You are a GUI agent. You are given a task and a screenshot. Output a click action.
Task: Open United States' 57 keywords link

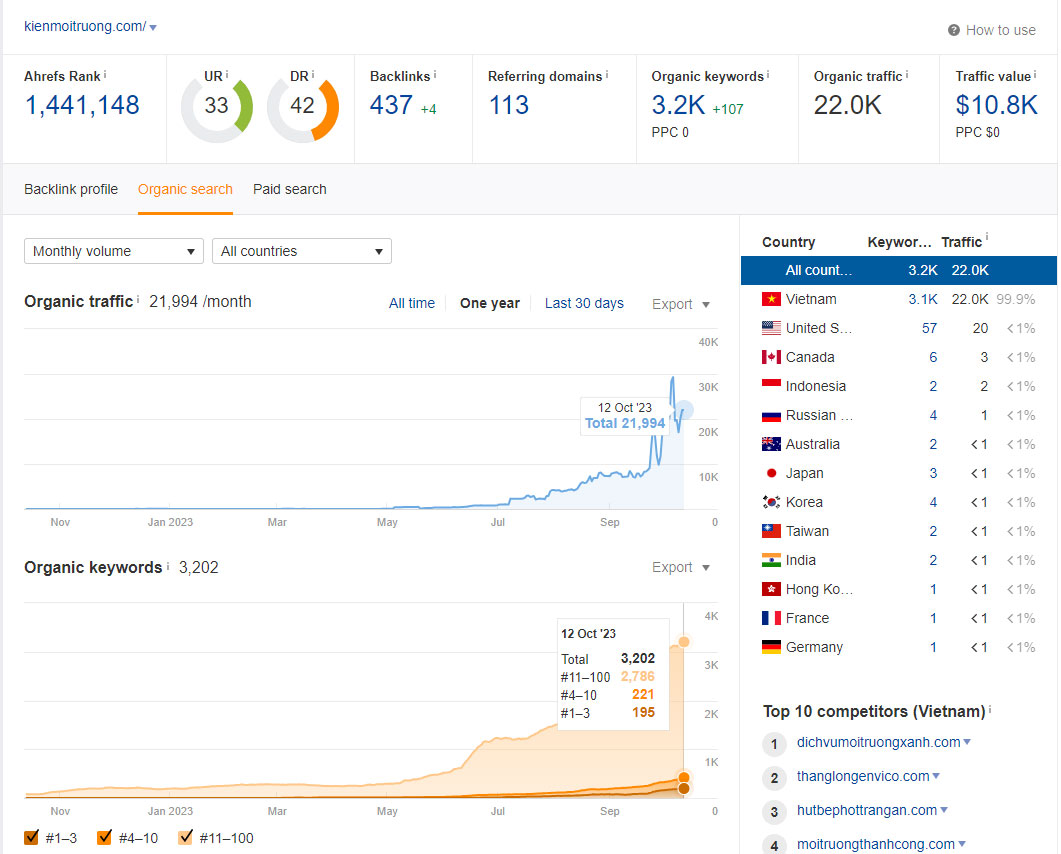point(930,328)
